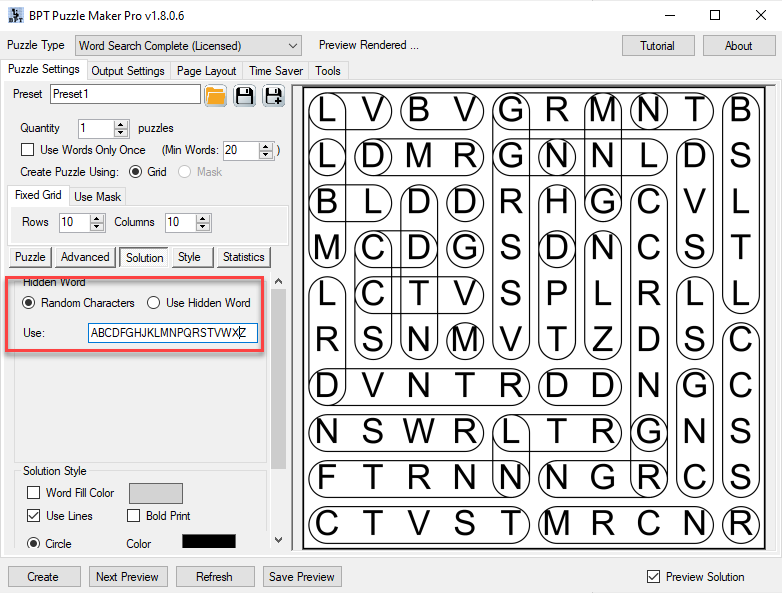Viewport: 782px width, 593px height.
Task: Select the Use Hidden Word radio button
Action: (154, 303)
